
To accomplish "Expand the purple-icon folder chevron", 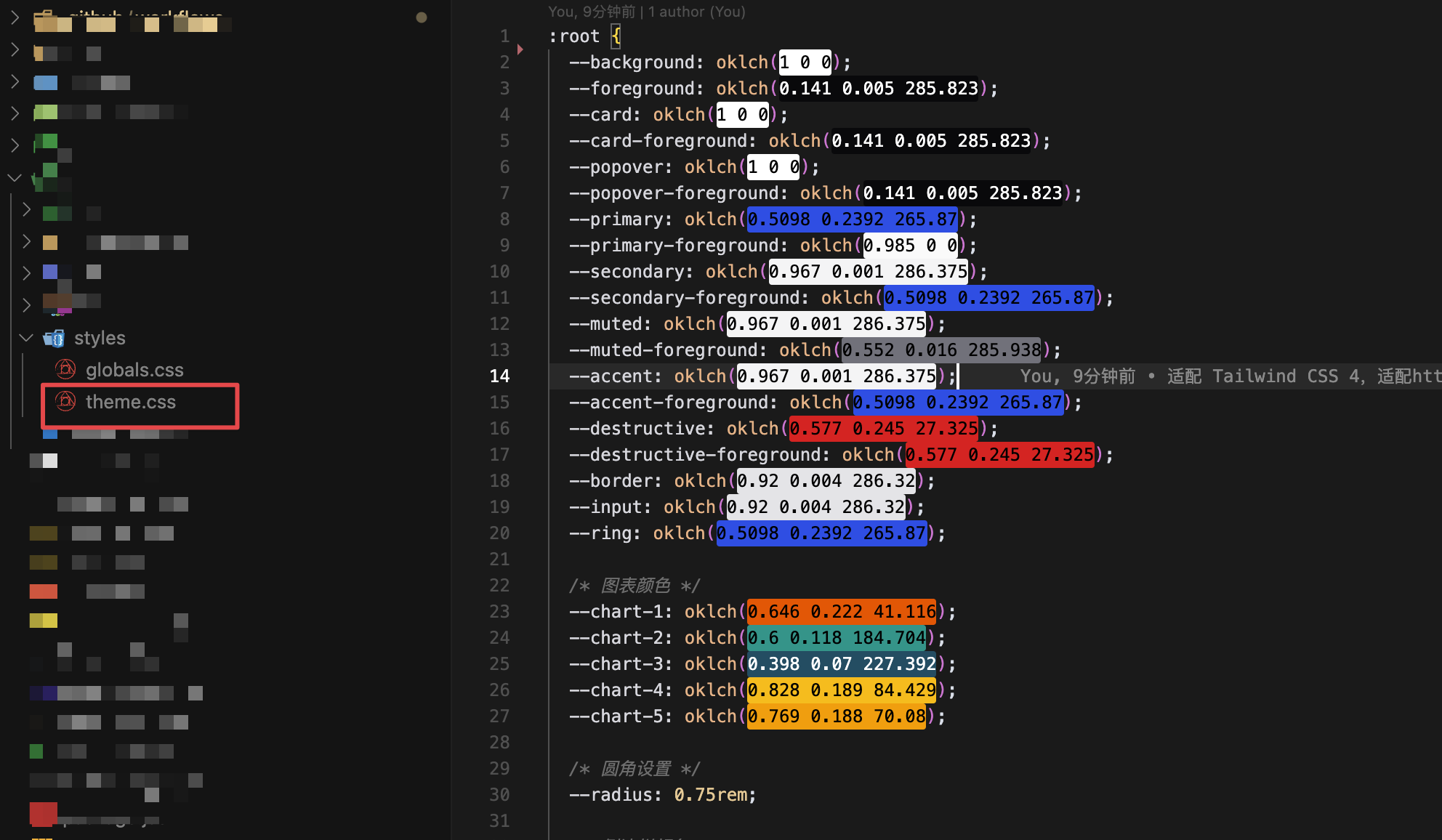I will point(26,272).
